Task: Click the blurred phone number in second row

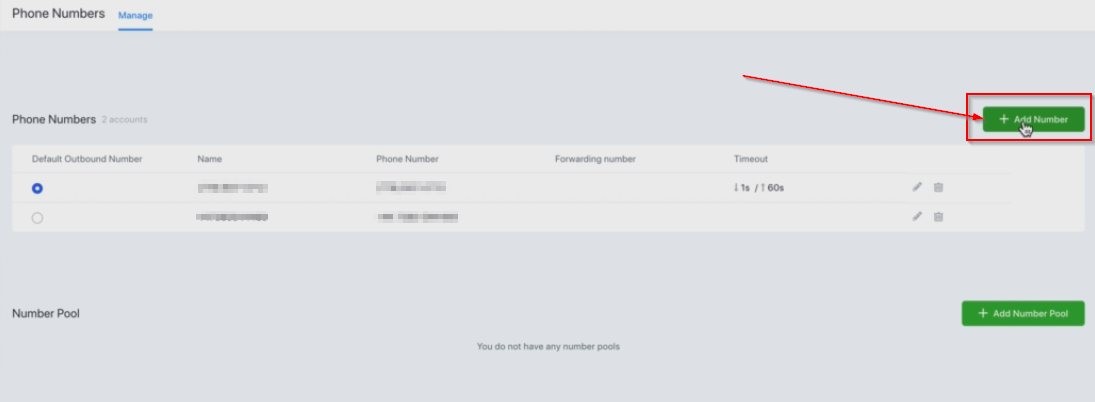Action: (418, 218)
